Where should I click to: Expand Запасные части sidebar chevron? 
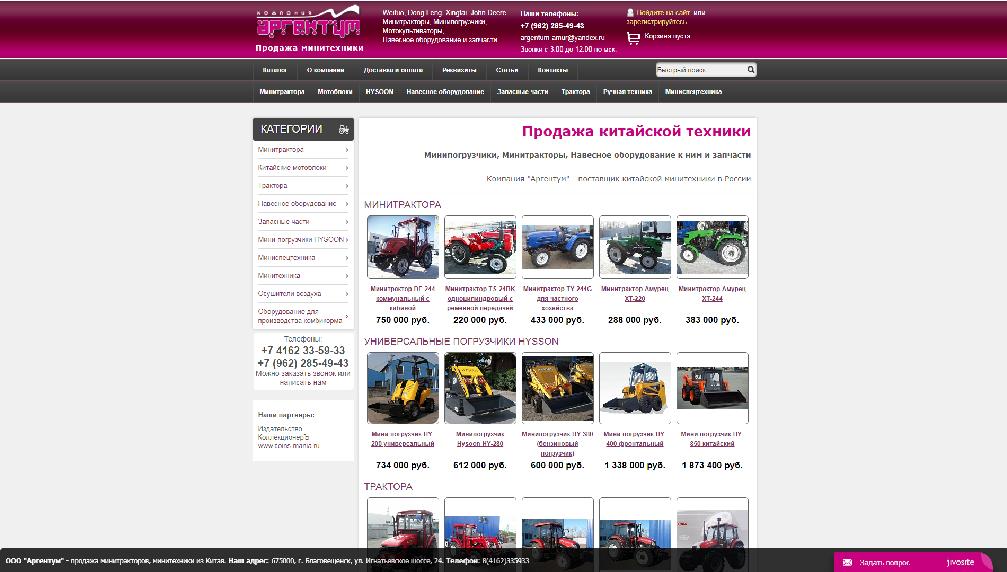pyautogui.click(x=347, y=221)
